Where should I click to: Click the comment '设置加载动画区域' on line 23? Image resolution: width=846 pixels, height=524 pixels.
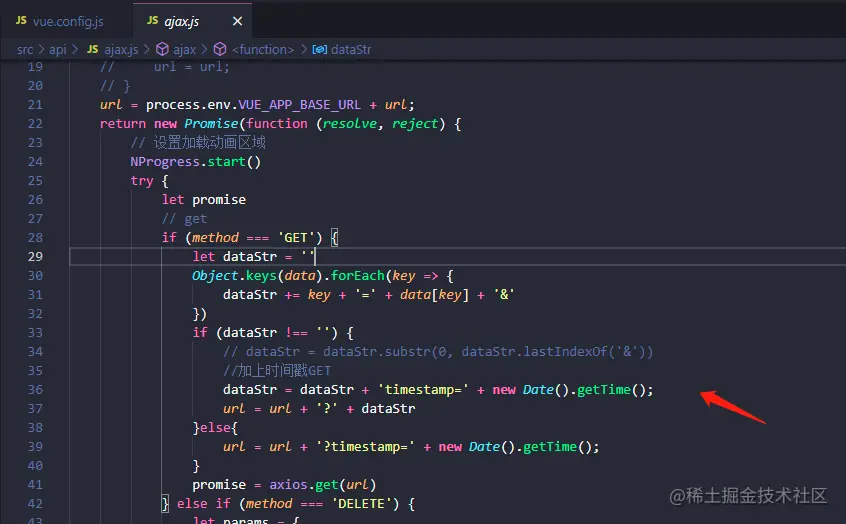[209, 142]
